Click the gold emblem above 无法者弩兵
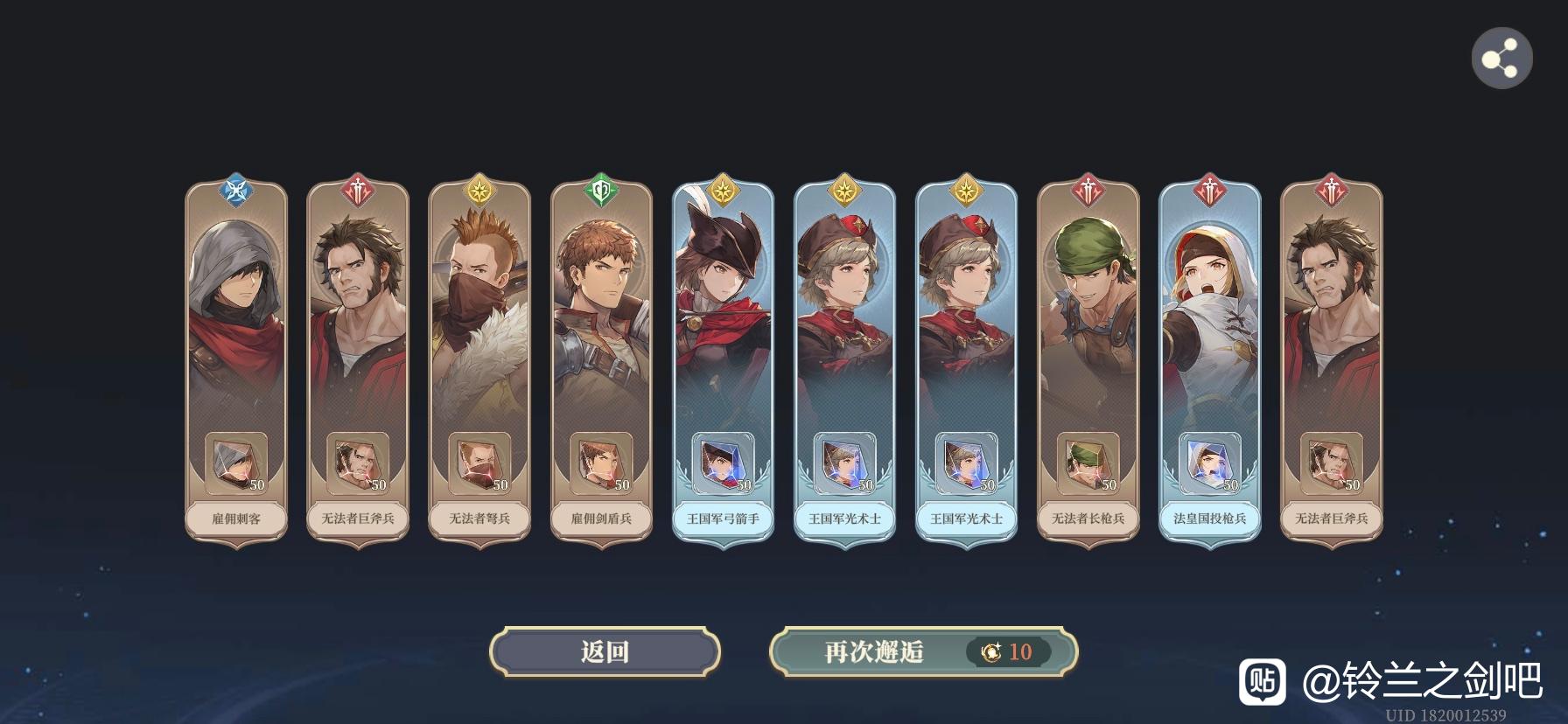Image resolution: width=1568 pixels, height=724 pixels. [479, 190]
